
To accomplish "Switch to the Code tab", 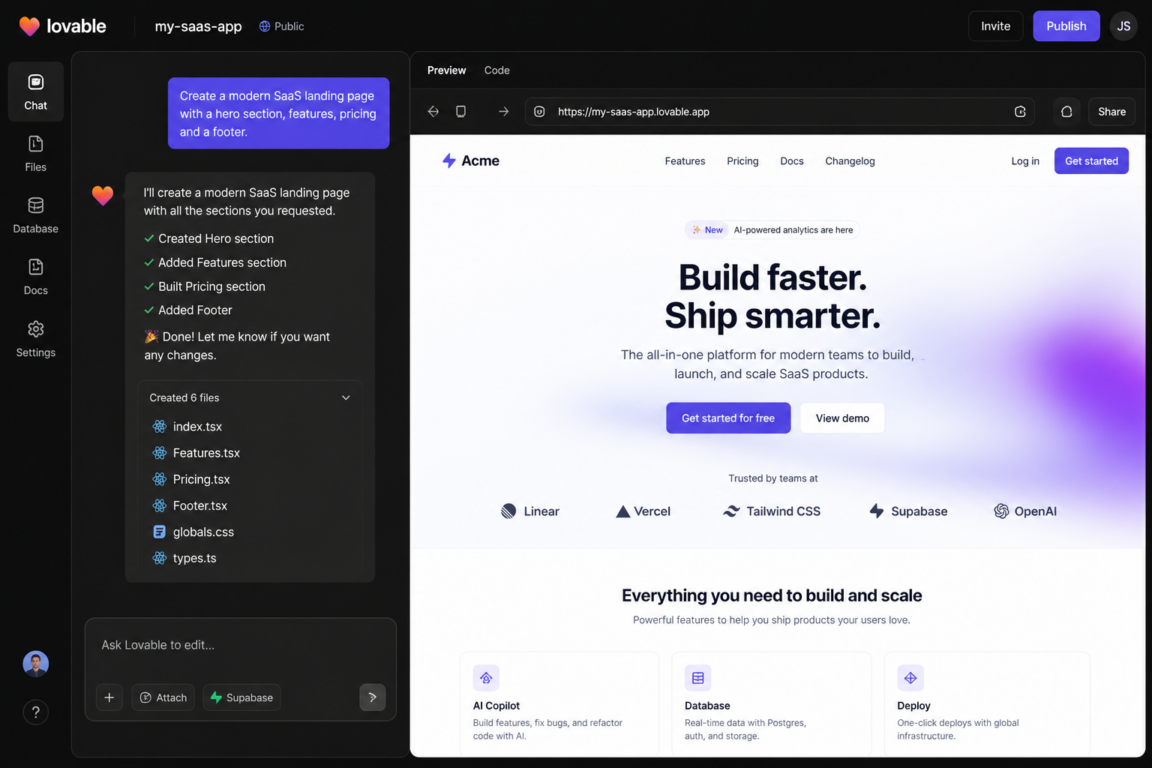I will click(496, 70).
